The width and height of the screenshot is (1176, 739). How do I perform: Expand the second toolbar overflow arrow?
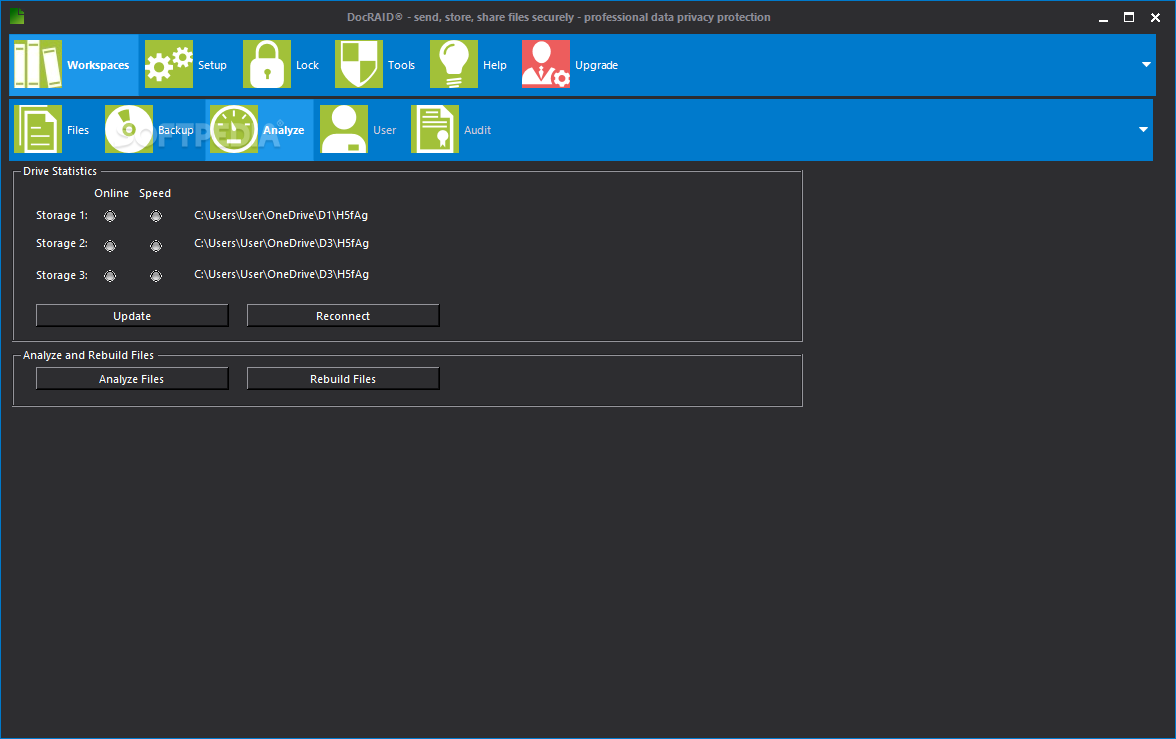(x=1143, y=130)
